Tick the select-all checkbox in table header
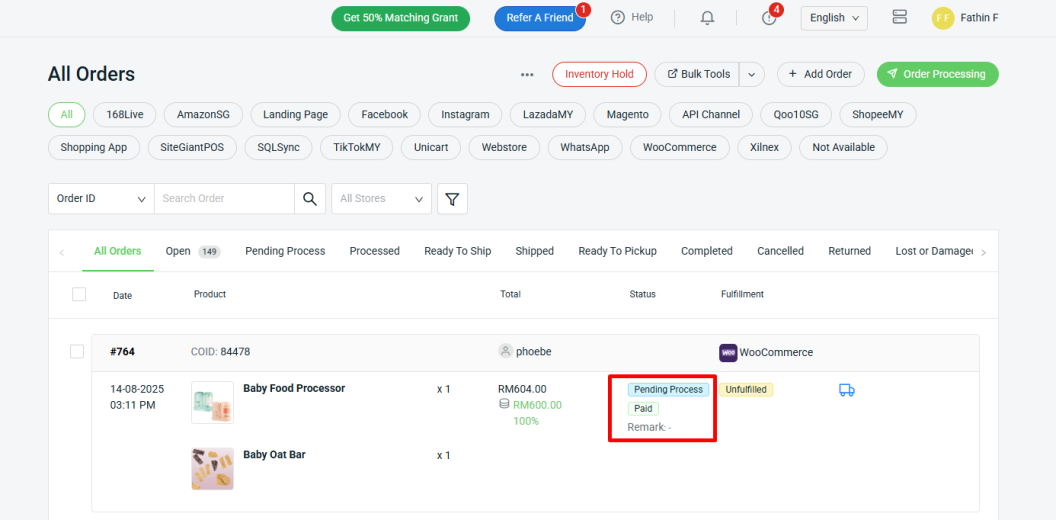The height and width of the screenshot is (520, 1056). click(79, 294)
